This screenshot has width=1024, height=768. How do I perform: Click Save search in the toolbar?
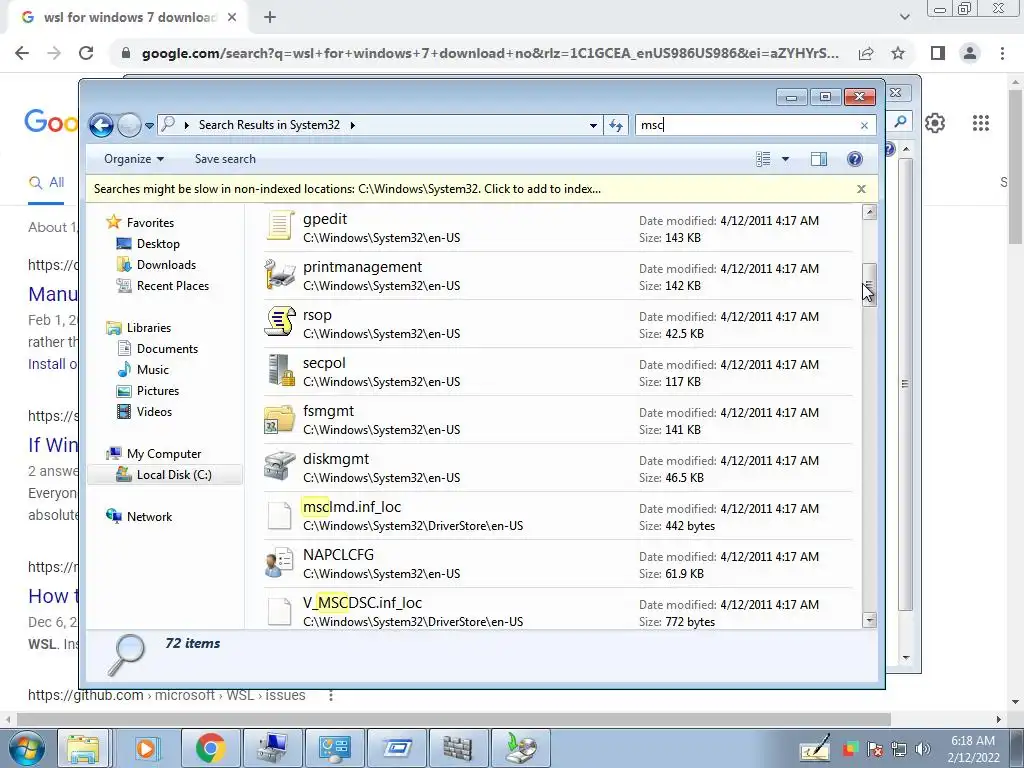pyautogui.click(x=225, y=159)
